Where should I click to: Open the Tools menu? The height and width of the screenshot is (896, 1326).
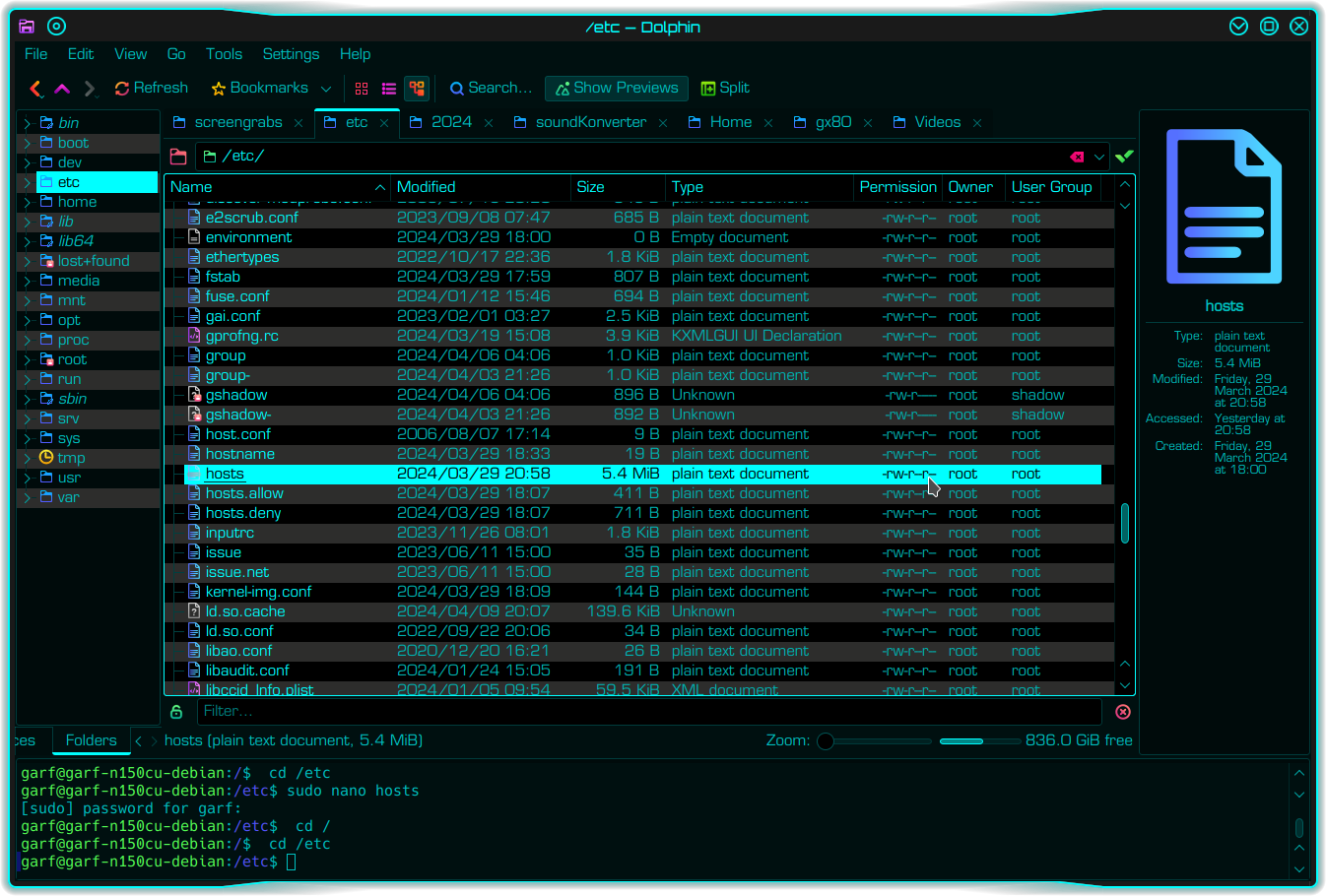pyautogui.click(x=224, y=54)
